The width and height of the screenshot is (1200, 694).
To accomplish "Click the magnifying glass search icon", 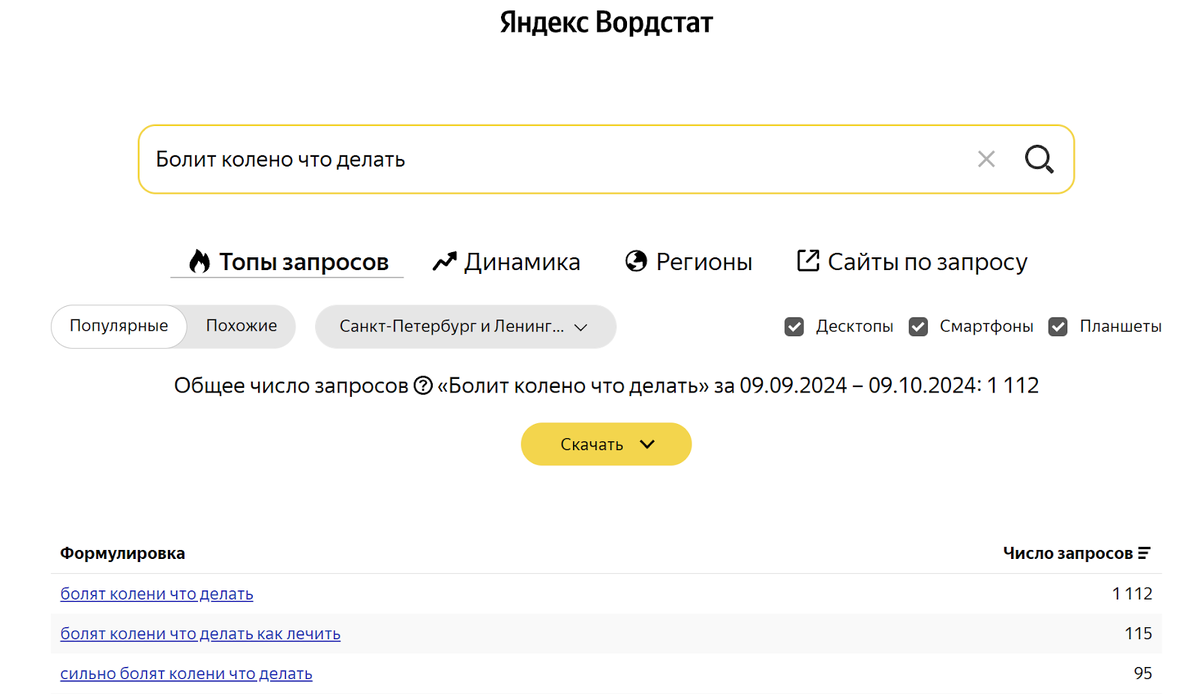I will coord(1039,159).
